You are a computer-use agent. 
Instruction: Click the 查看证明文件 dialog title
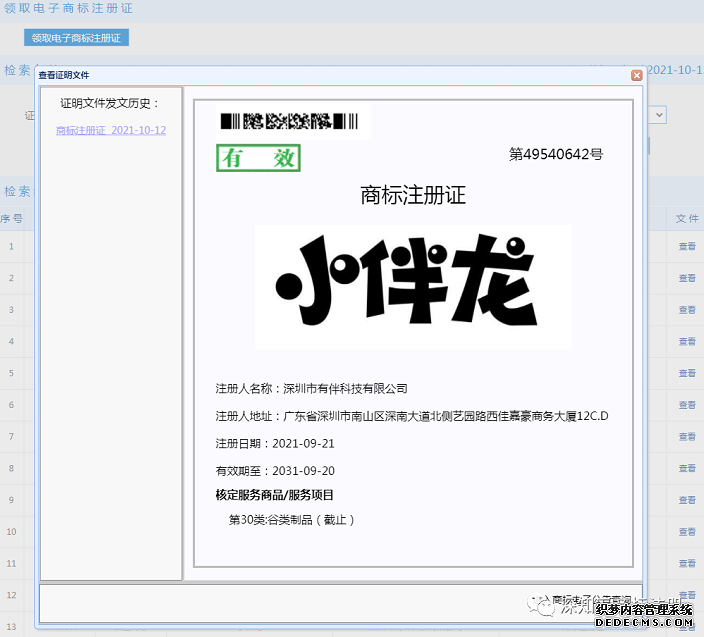tap(64, 75)
